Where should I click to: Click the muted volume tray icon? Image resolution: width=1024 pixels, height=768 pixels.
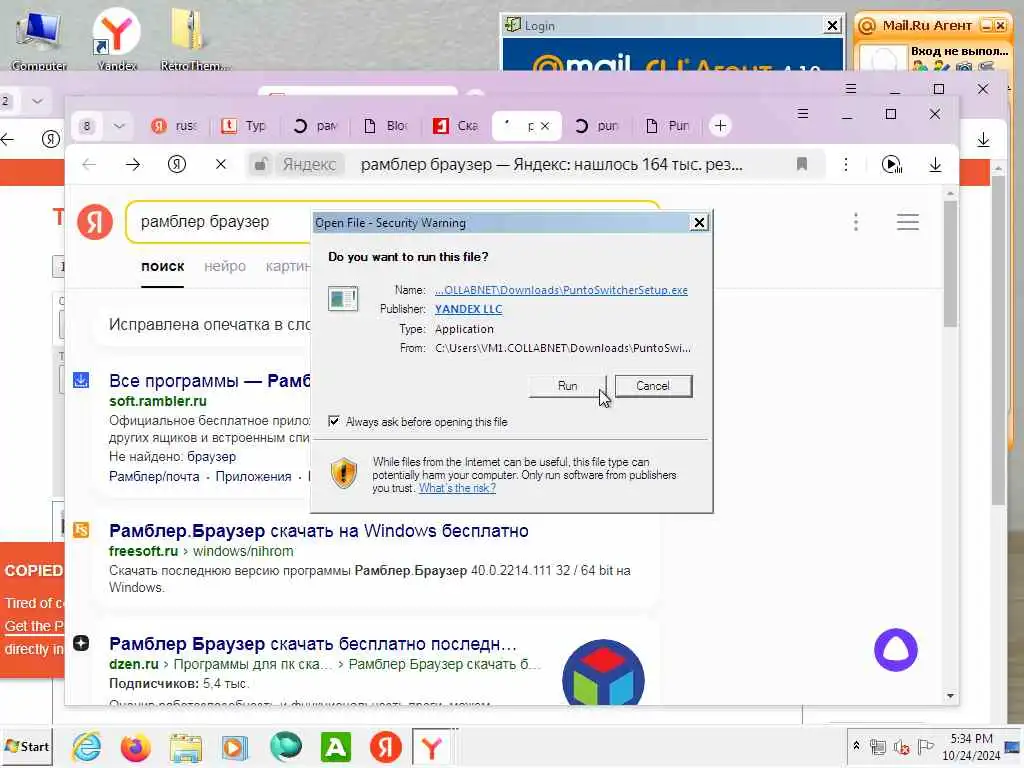click(901, 746)
